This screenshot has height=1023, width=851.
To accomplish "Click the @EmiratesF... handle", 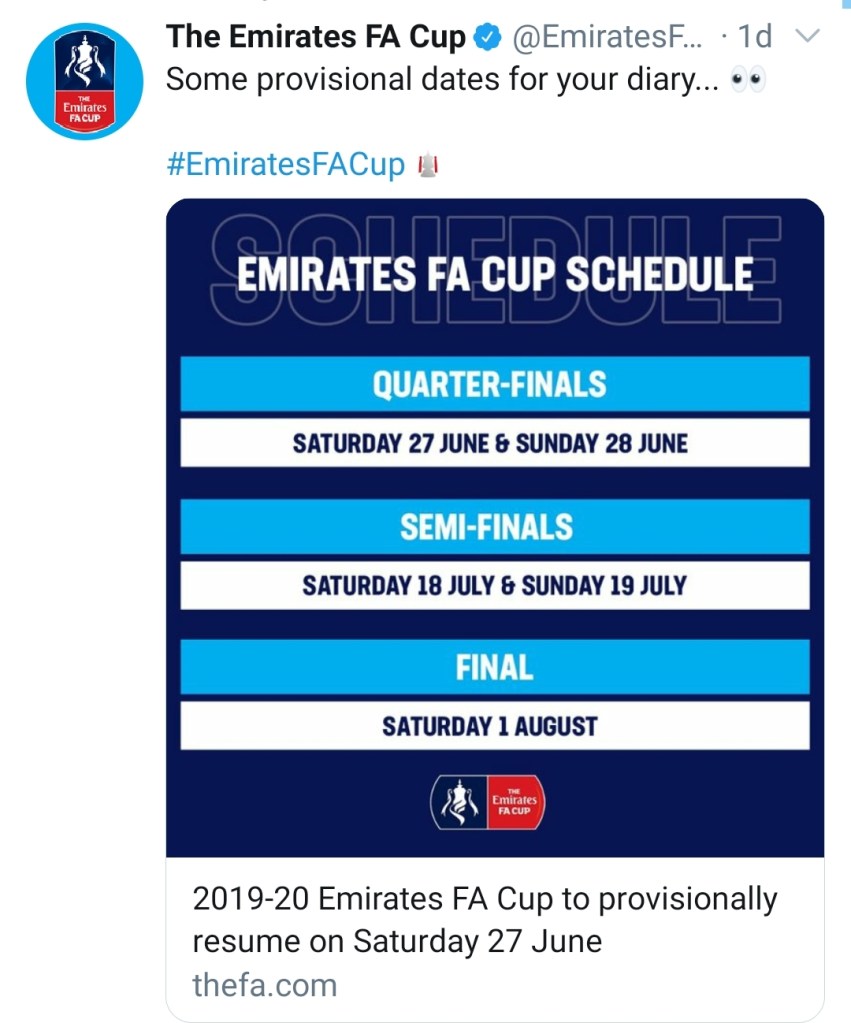I will click(x=607, y=38).
